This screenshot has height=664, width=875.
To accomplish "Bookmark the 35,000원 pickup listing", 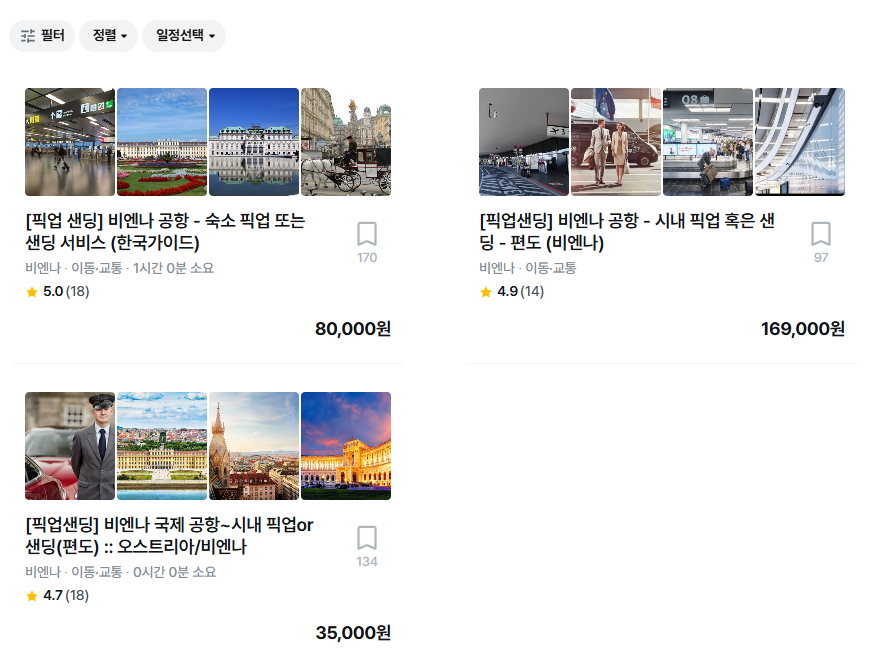I will pos(367,538).
